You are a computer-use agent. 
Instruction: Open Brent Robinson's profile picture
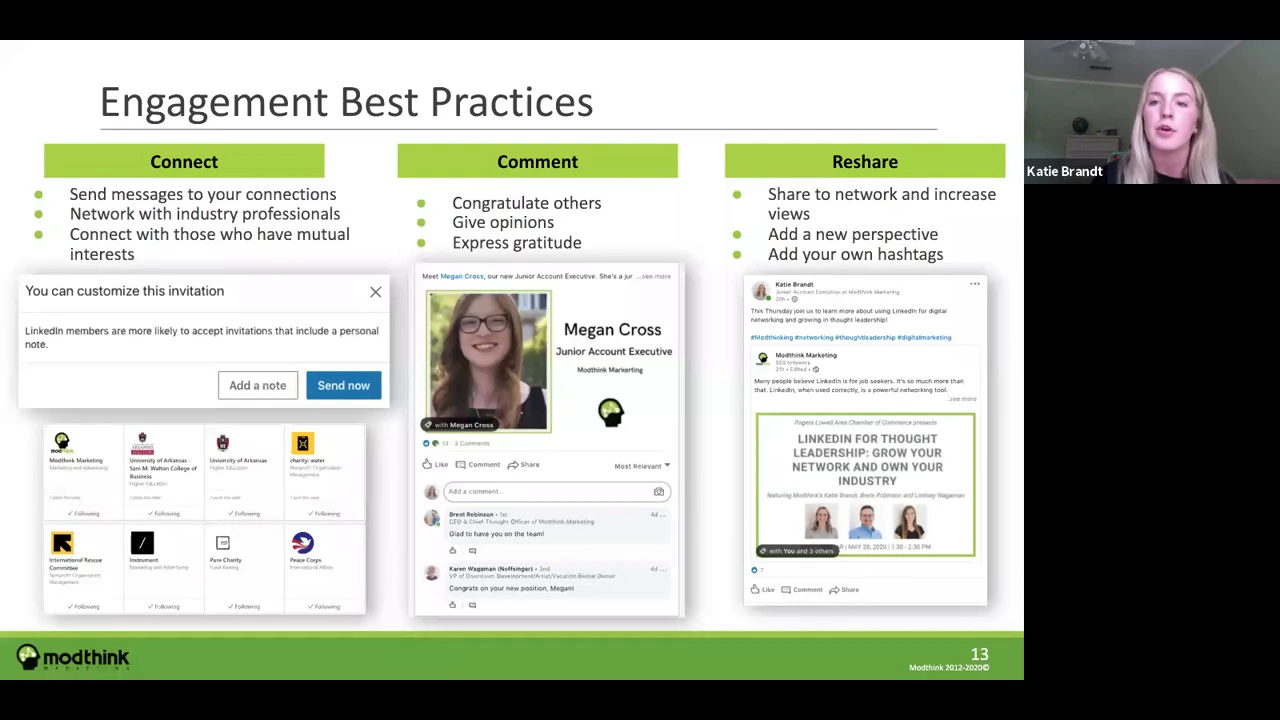point(431,518)
